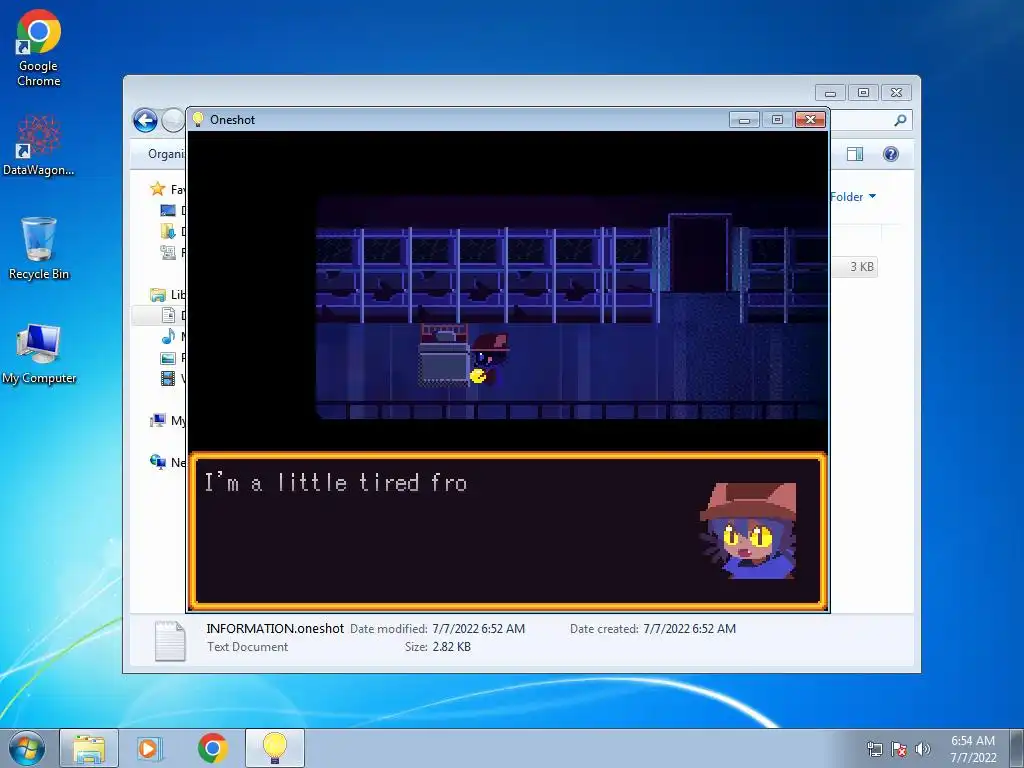Minimize the Oneshot game window
The height and width of the screenshot is (768, 1024).
pos(744,120)
